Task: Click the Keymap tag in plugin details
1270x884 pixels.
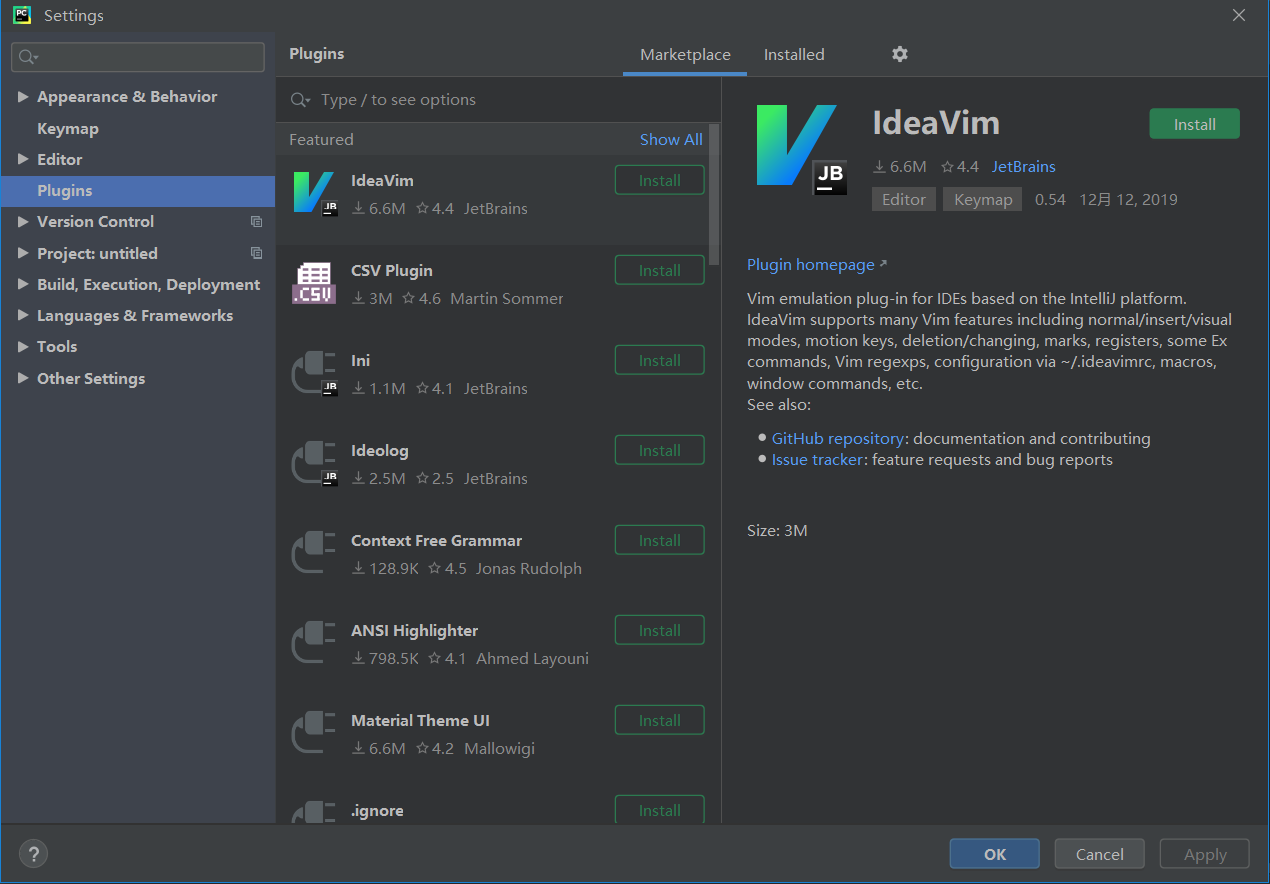Action: point(983,199)
